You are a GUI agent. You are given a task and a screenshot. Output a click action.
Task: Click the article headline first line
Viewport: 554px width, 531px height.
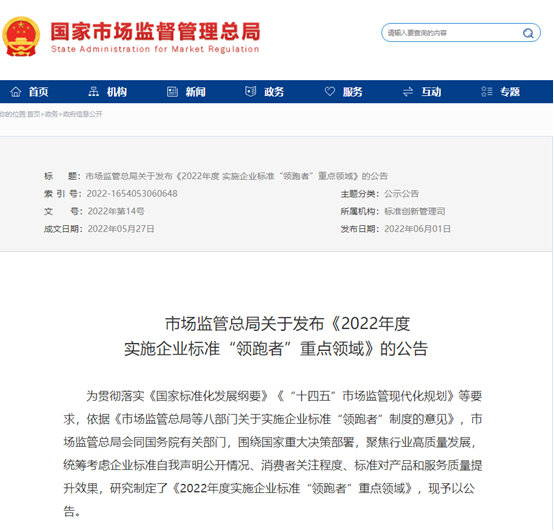(x=288, y=324)
